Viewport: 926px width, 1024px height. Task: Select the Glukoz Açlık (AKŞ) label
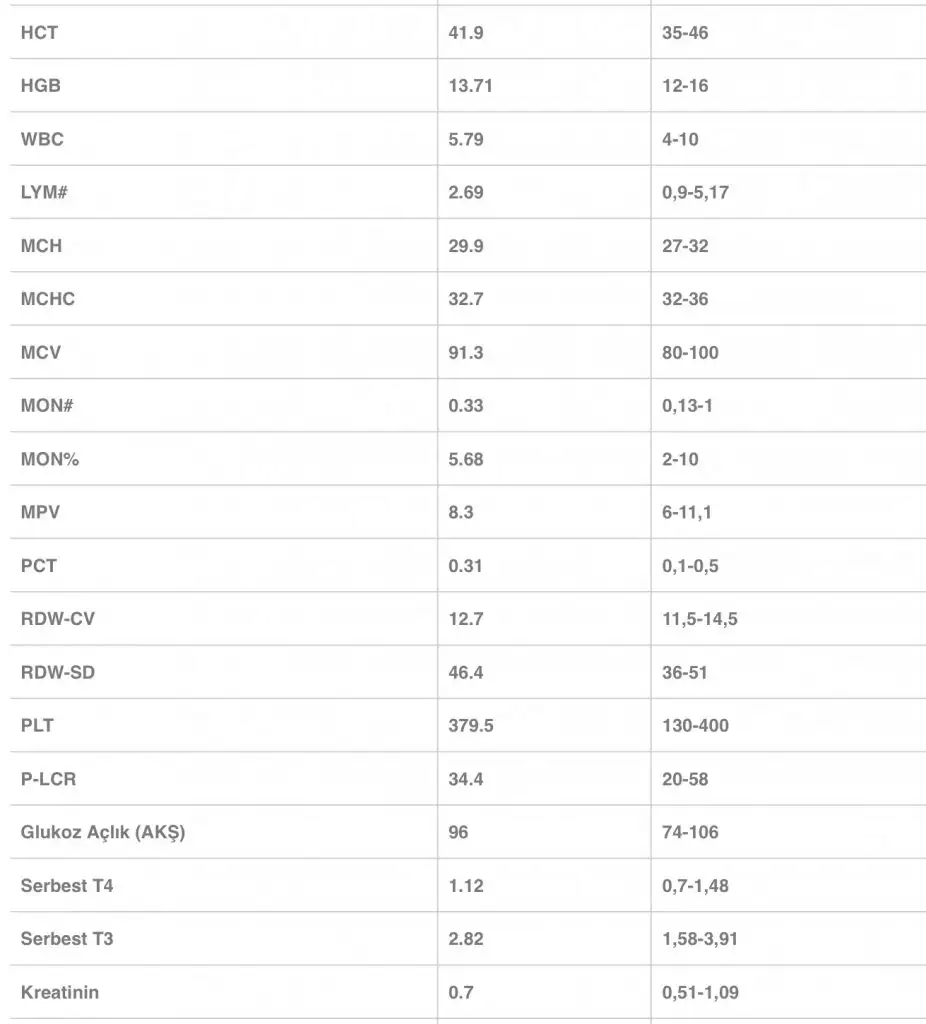point(103,832)
